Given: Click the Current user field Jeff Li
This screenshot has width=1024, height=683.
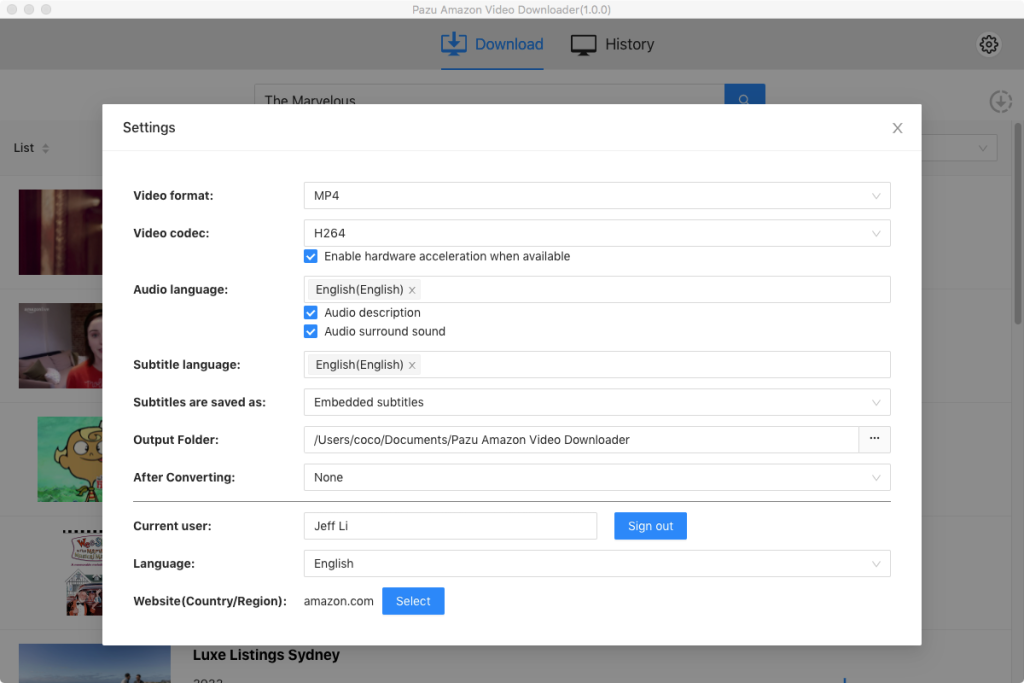Looking at the screenshot, I should (451, 526).
